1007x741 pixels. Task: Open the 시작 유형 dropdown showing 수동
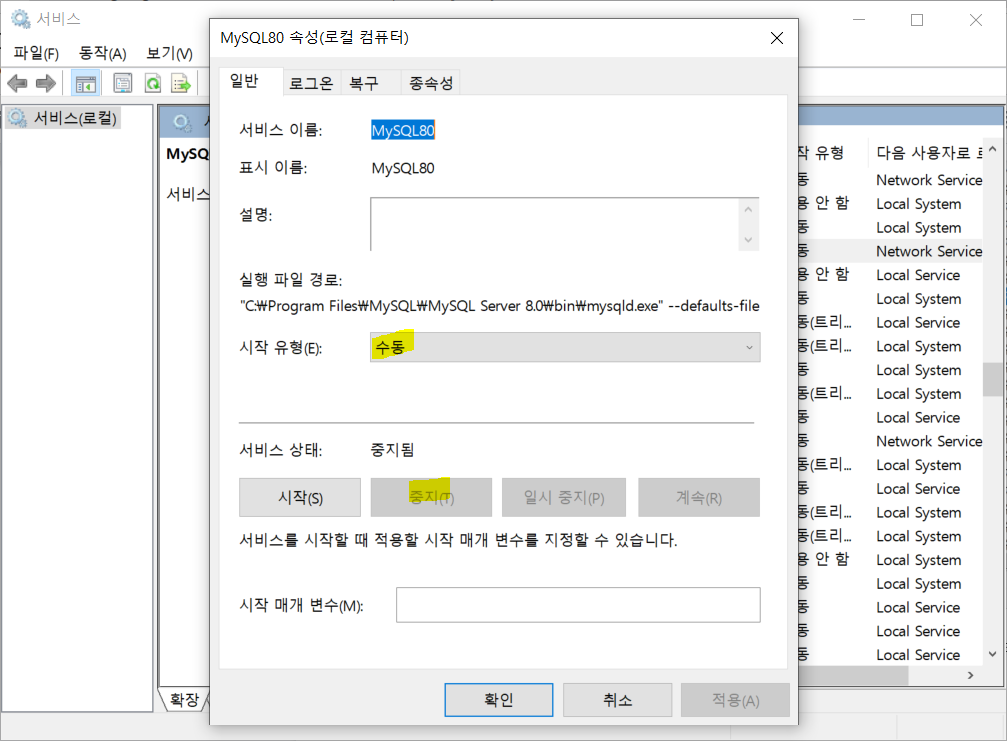pyautogui.click(x=565, y=347)
